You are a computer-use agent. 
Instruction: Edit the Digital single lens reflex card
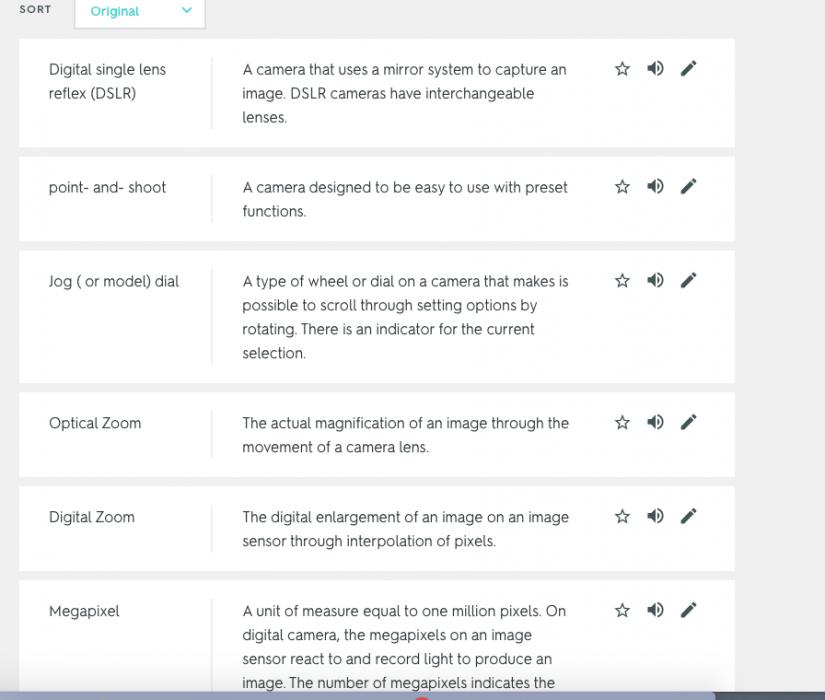point(688,69)
